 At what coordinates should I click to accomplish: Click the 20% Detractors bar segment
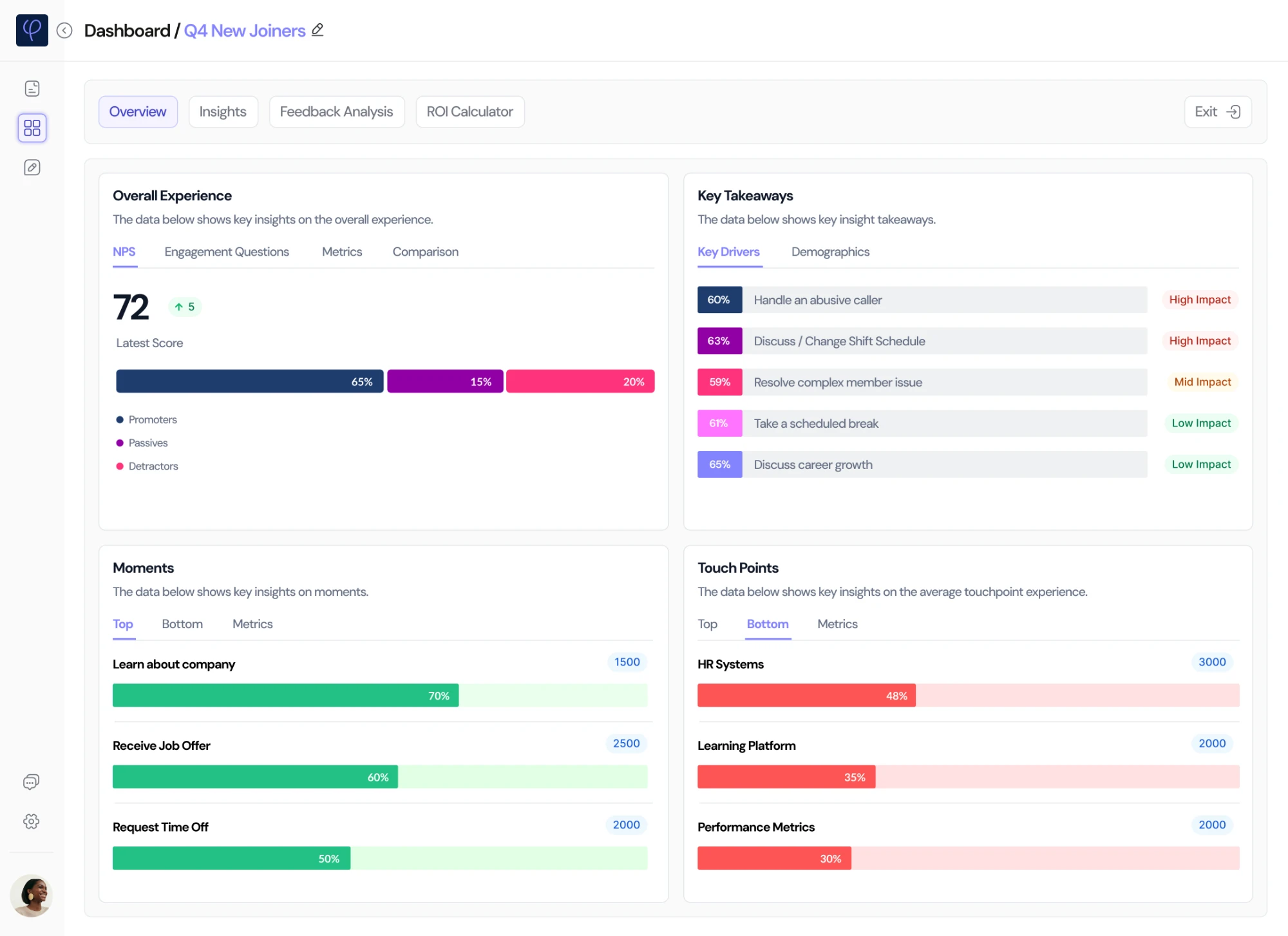pos(580,381)
